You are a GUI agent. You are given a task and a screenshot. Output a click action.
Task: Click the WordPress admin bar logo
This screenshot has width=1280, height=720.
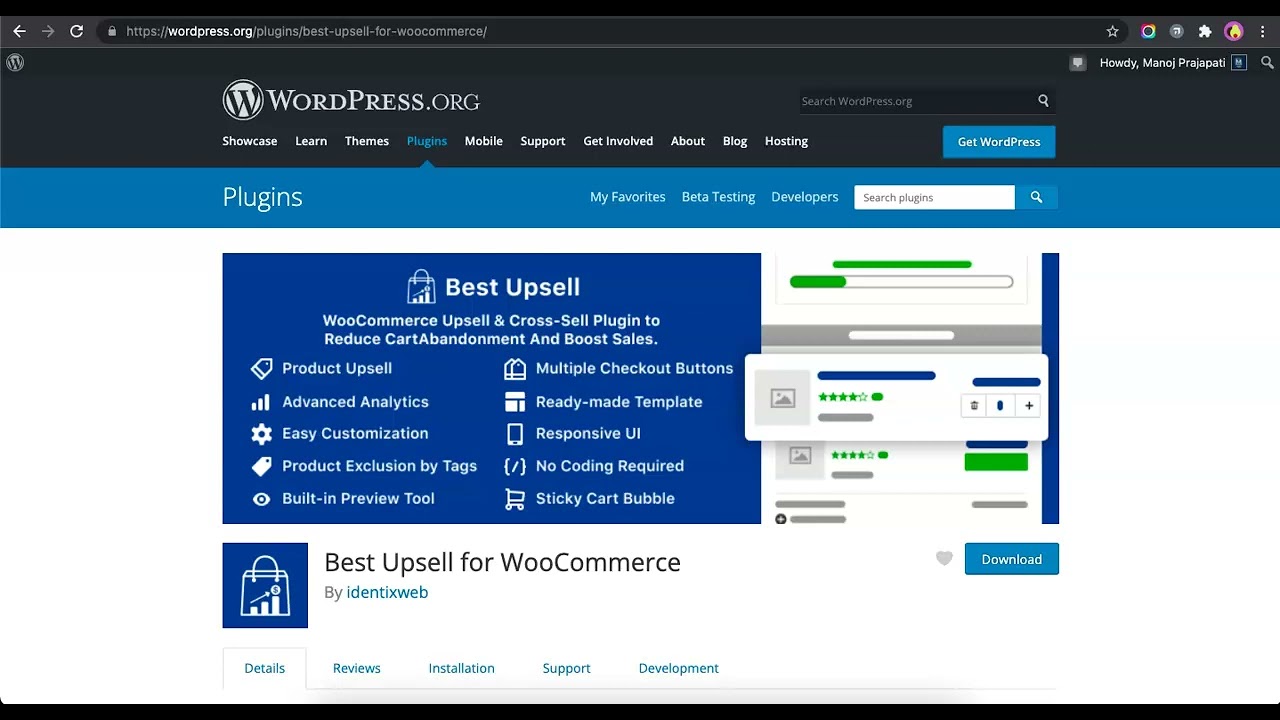[15, 62]
